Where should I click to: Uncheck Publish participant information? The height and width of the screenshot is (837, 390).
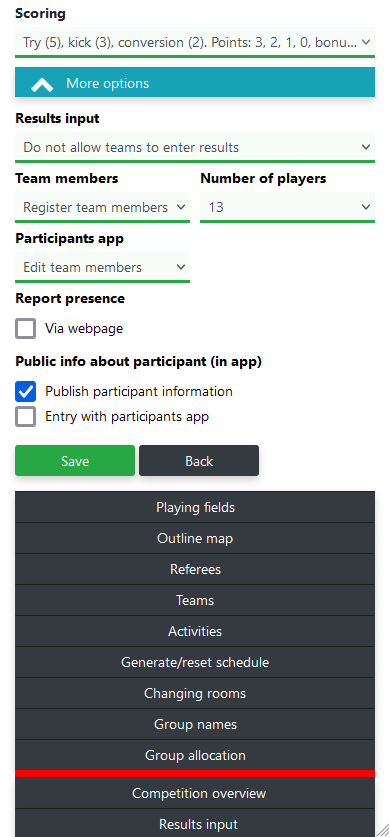tap(26, 391)
